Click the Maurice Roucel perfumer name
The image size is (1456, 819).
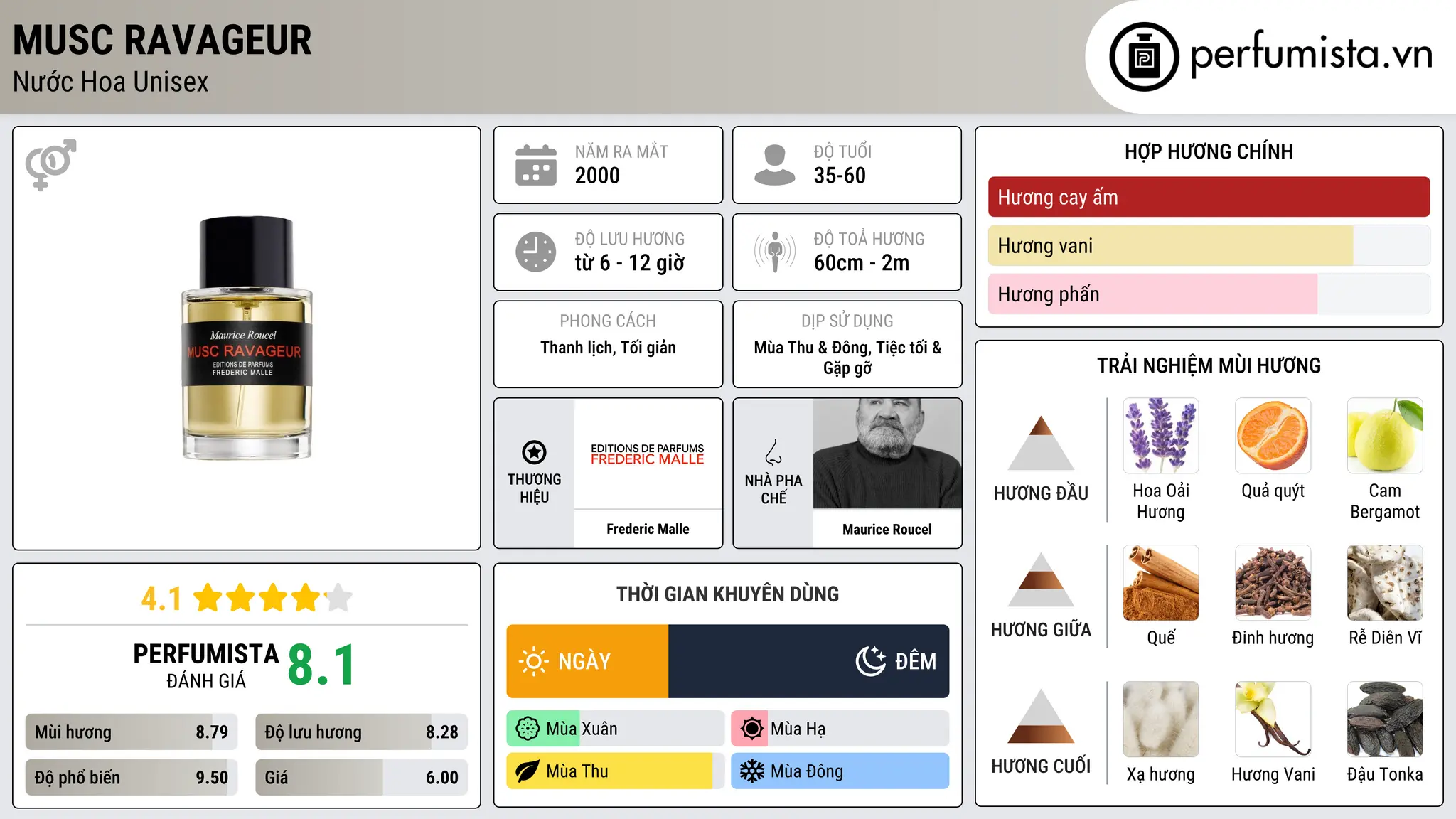(887, 529)
